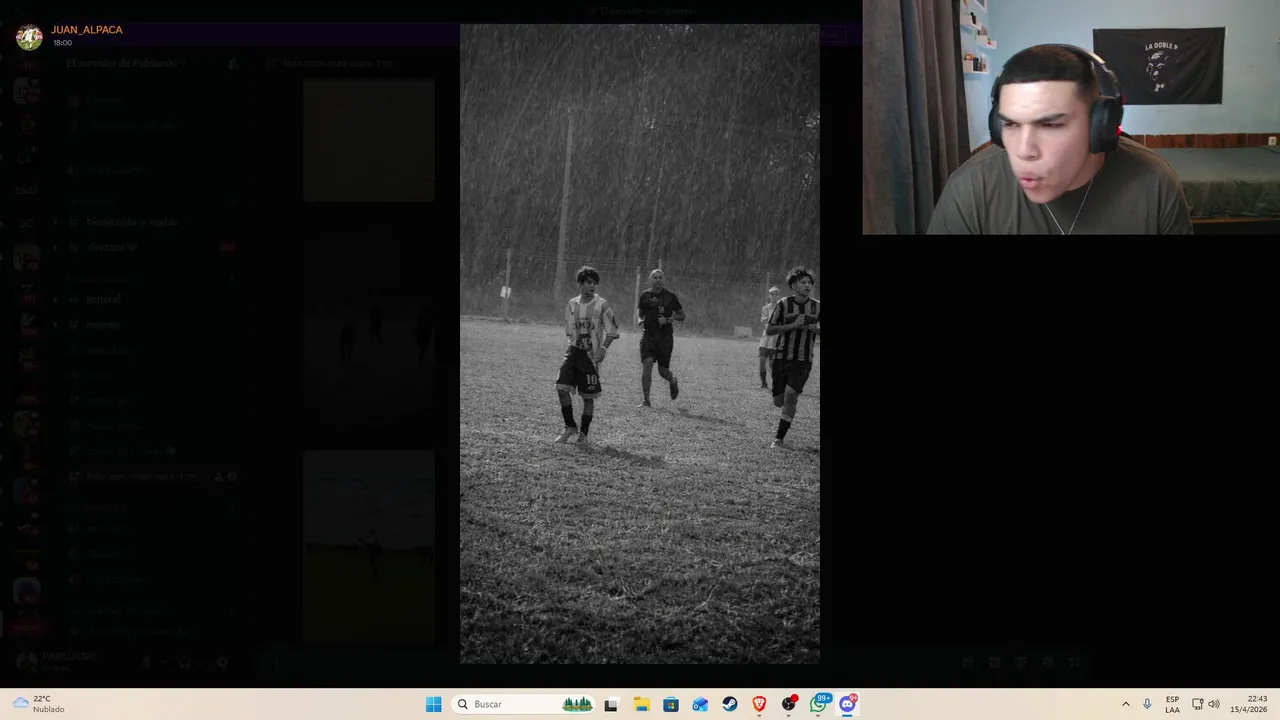
Task: Open the blue app icon beside Microsoft Store
Action: pos(700,704)
